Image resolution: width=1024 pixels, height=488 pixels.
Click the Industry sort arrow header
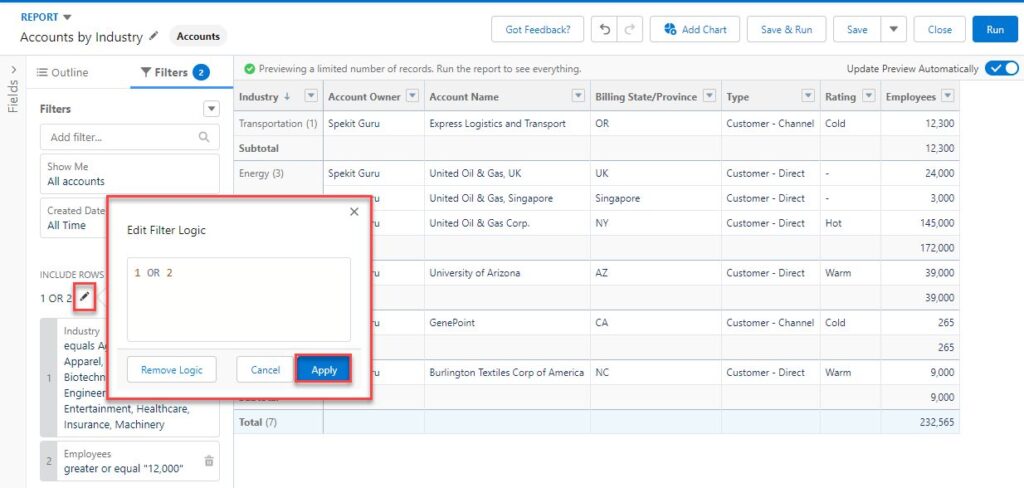(287, 97)
